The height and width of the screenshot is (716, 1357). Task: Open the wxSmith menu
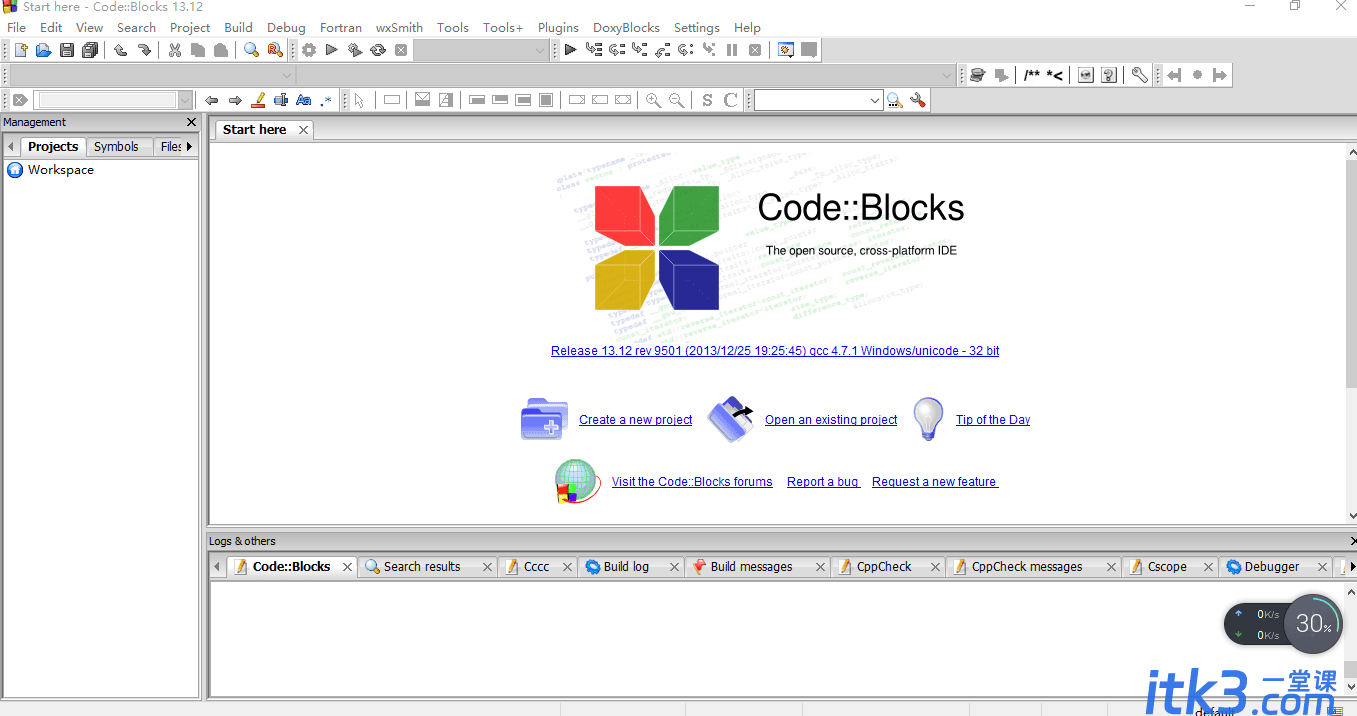coord(399,27)
